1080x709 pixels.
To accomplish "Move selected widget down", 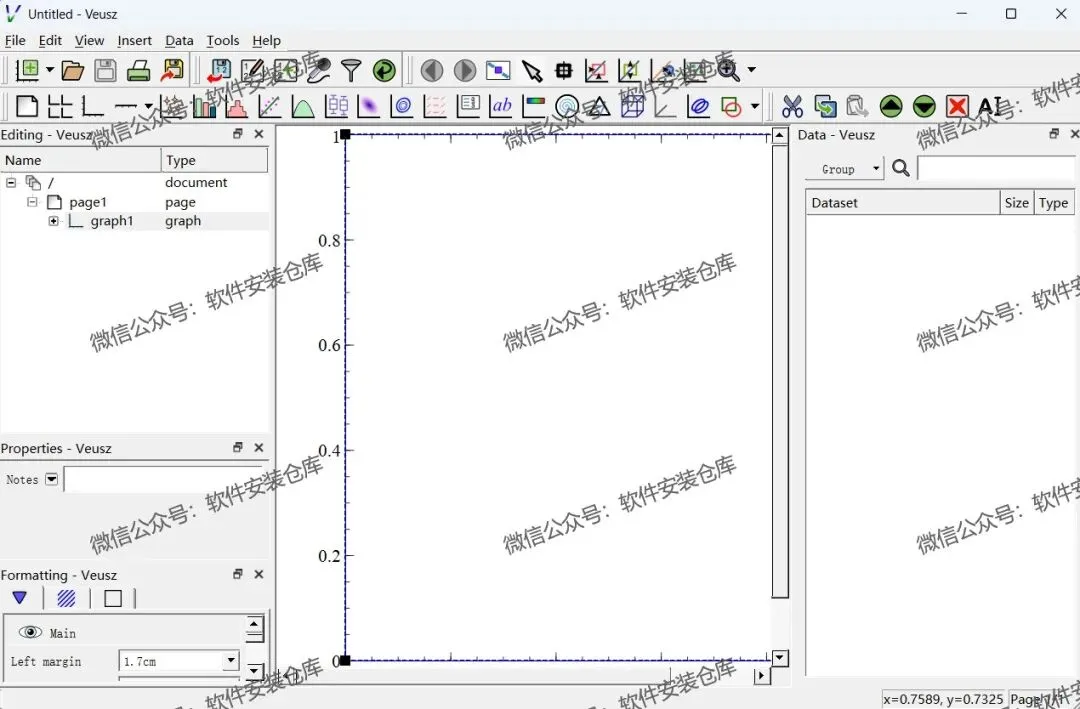I will tap(924, 106).
